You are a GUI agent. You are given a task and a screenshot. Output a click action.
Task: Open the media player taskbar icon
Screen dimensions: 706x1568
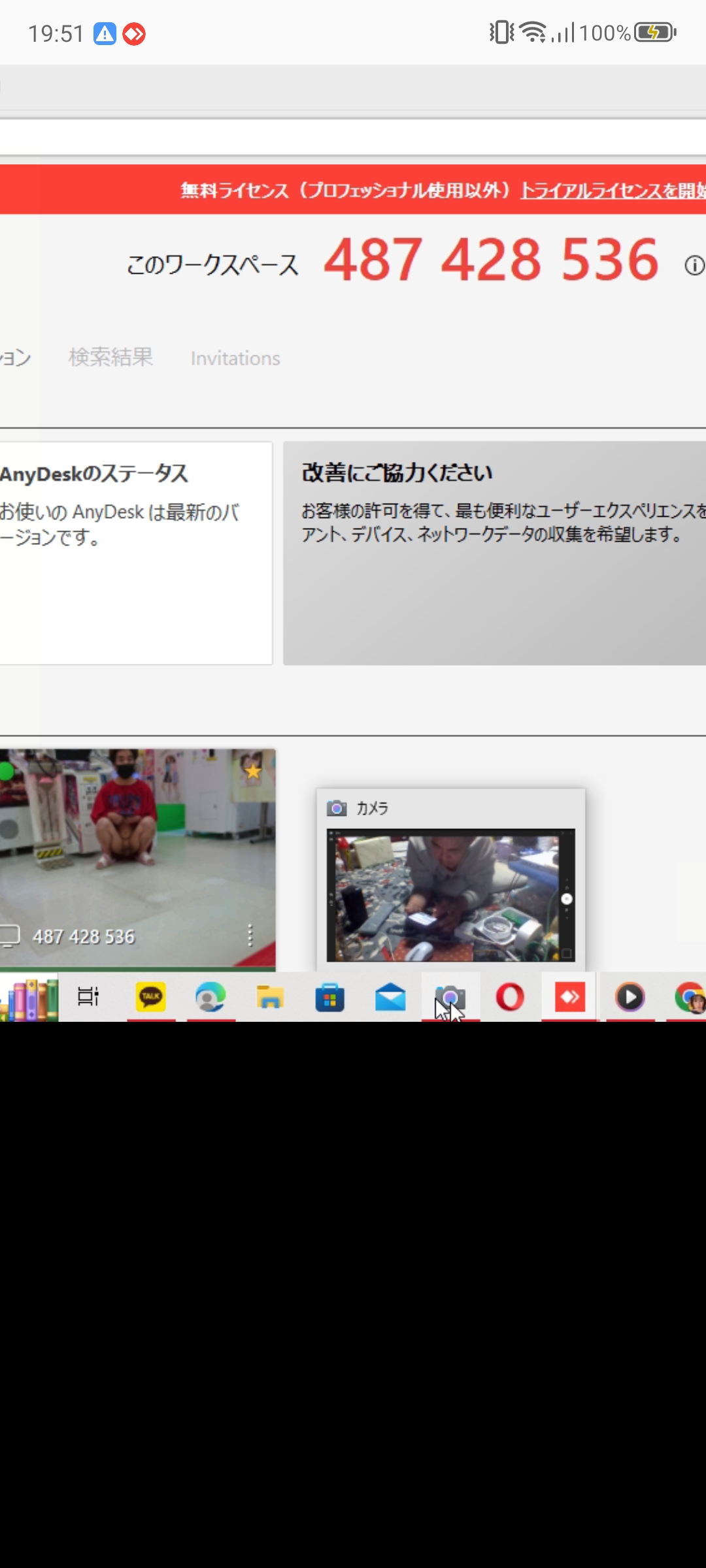(x=630, y=998)
